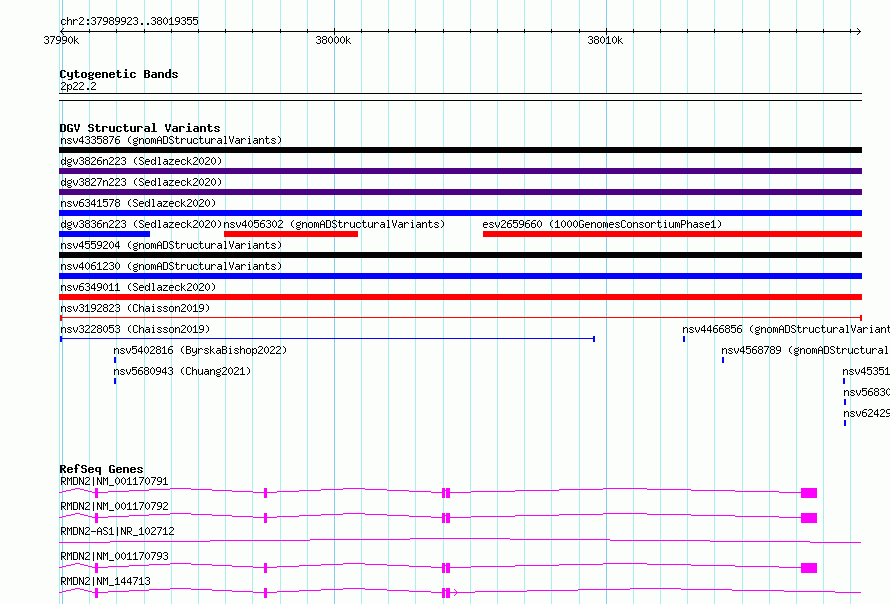
Task: Click the 37990k ruler label
Action: pyautogui.click(x=61, y=40)
